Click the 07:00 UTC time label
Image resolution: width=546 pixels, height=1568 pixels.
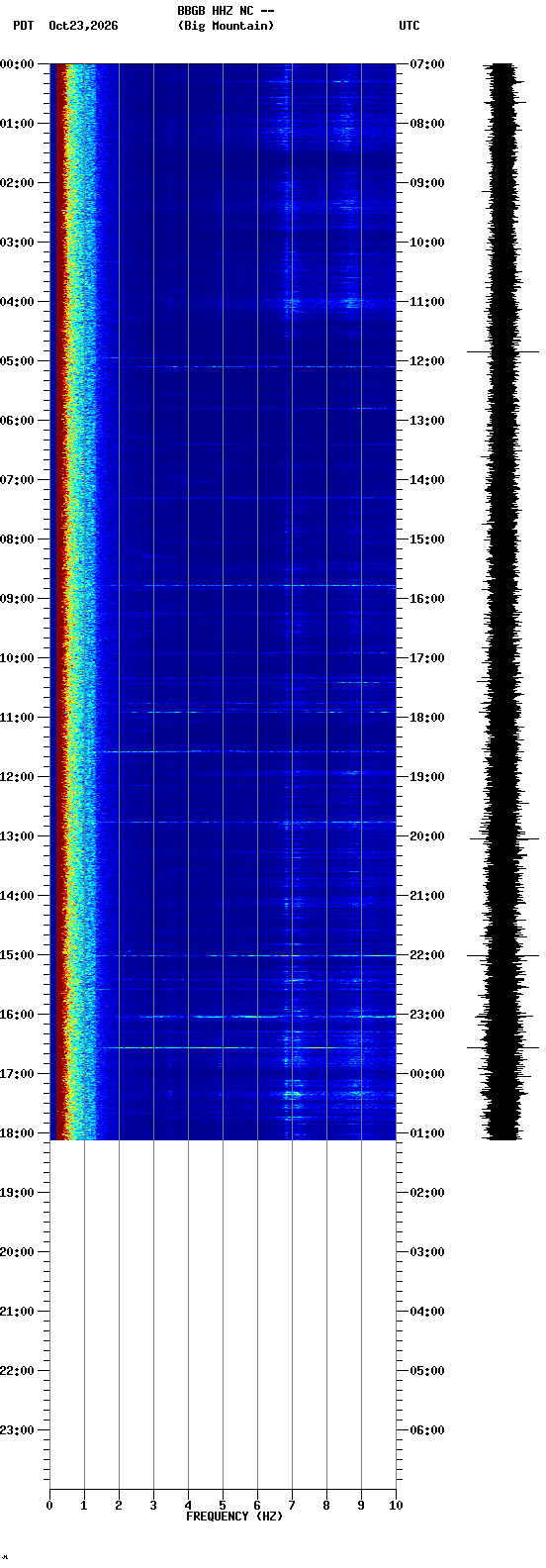[427, 64]
